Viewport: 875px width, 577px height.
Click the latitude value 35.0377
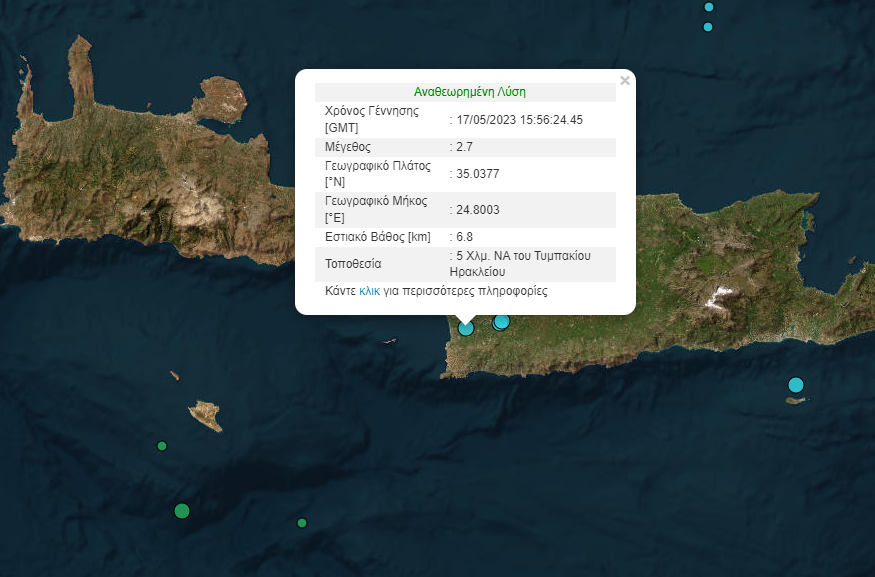click(477, 174)
